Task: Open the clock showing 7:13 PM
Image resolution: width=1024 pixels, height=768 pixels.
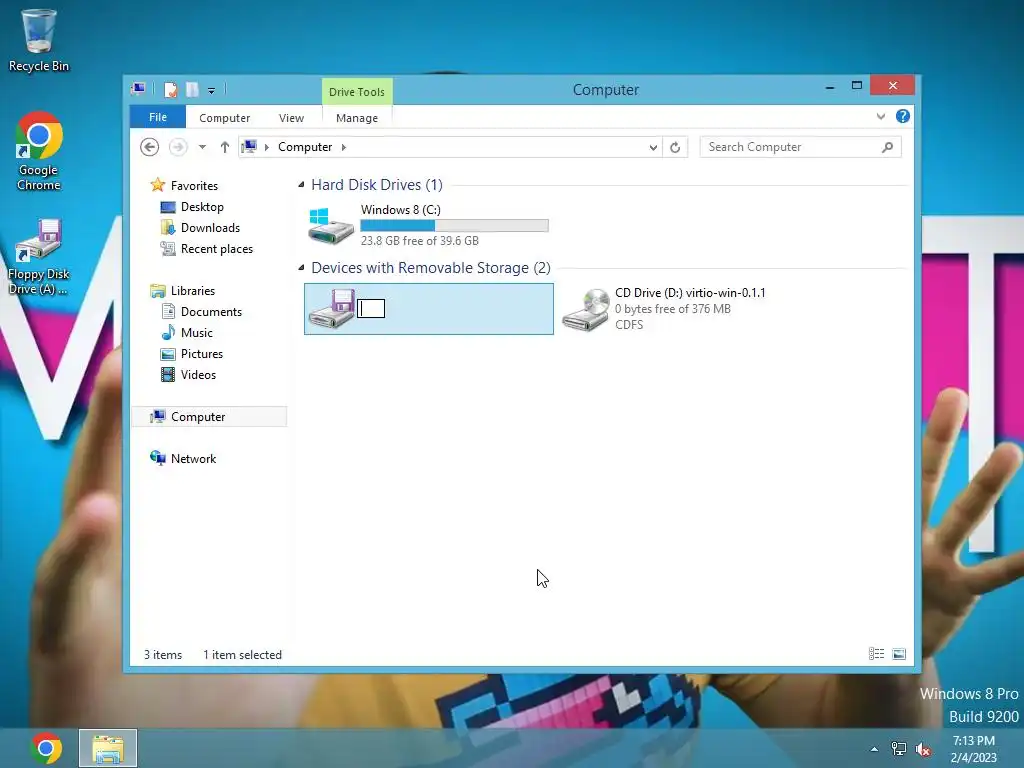Action: 974,749
